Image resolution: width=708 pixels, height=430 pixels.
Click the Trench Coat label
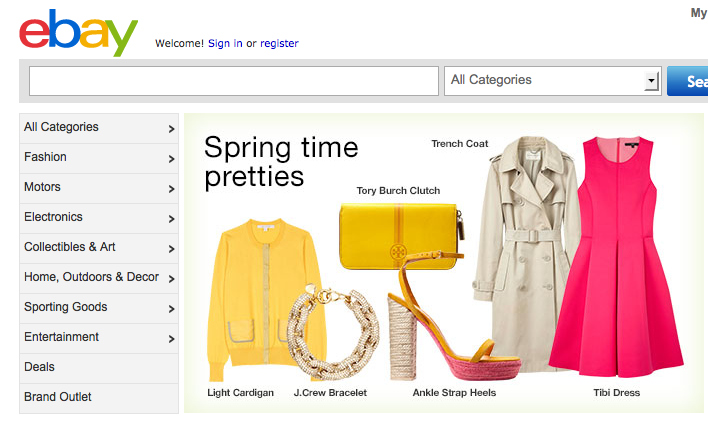[x=460, y=144]
